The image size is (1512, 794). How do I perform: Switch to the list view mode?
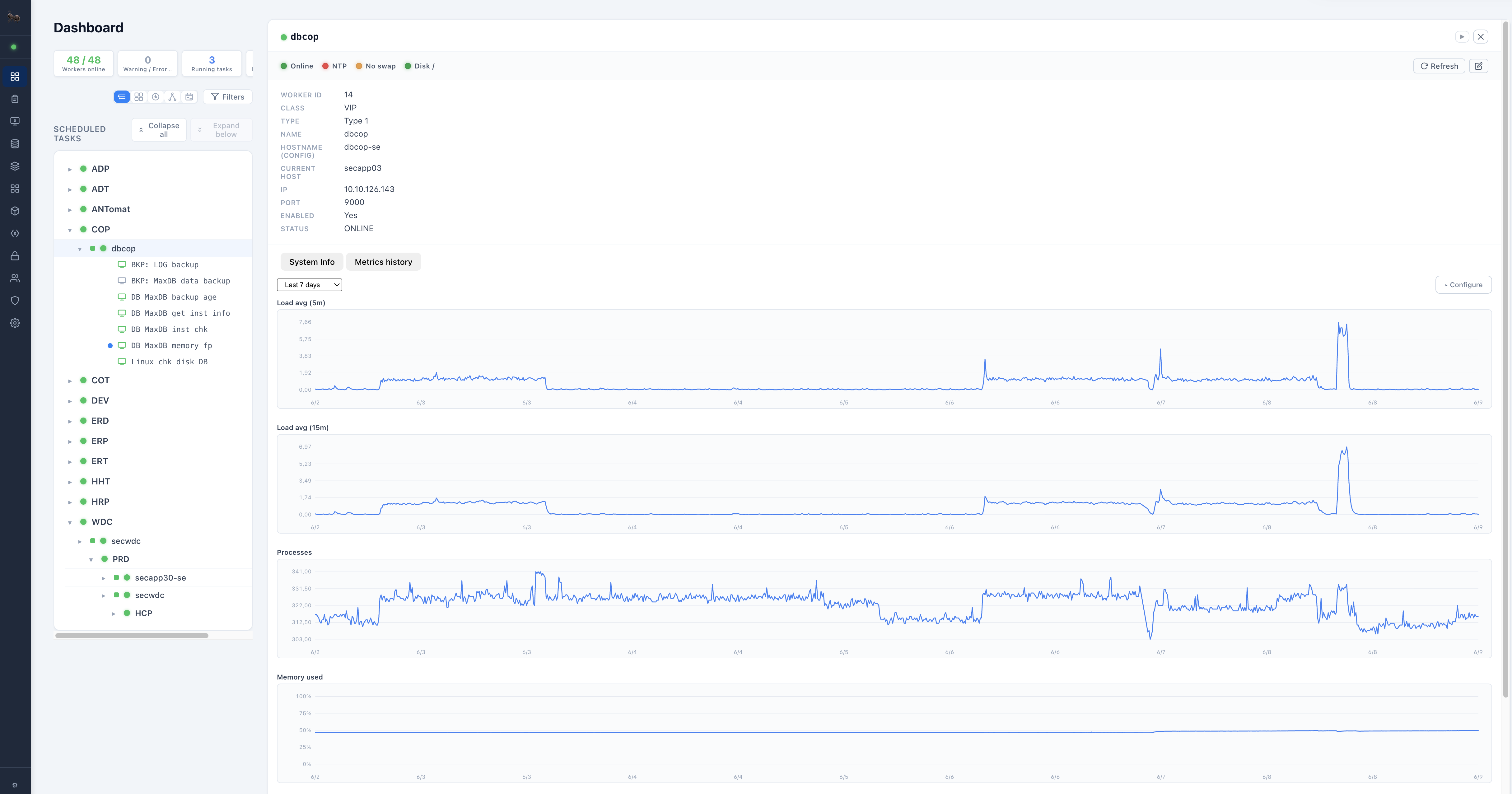(122, 97)
